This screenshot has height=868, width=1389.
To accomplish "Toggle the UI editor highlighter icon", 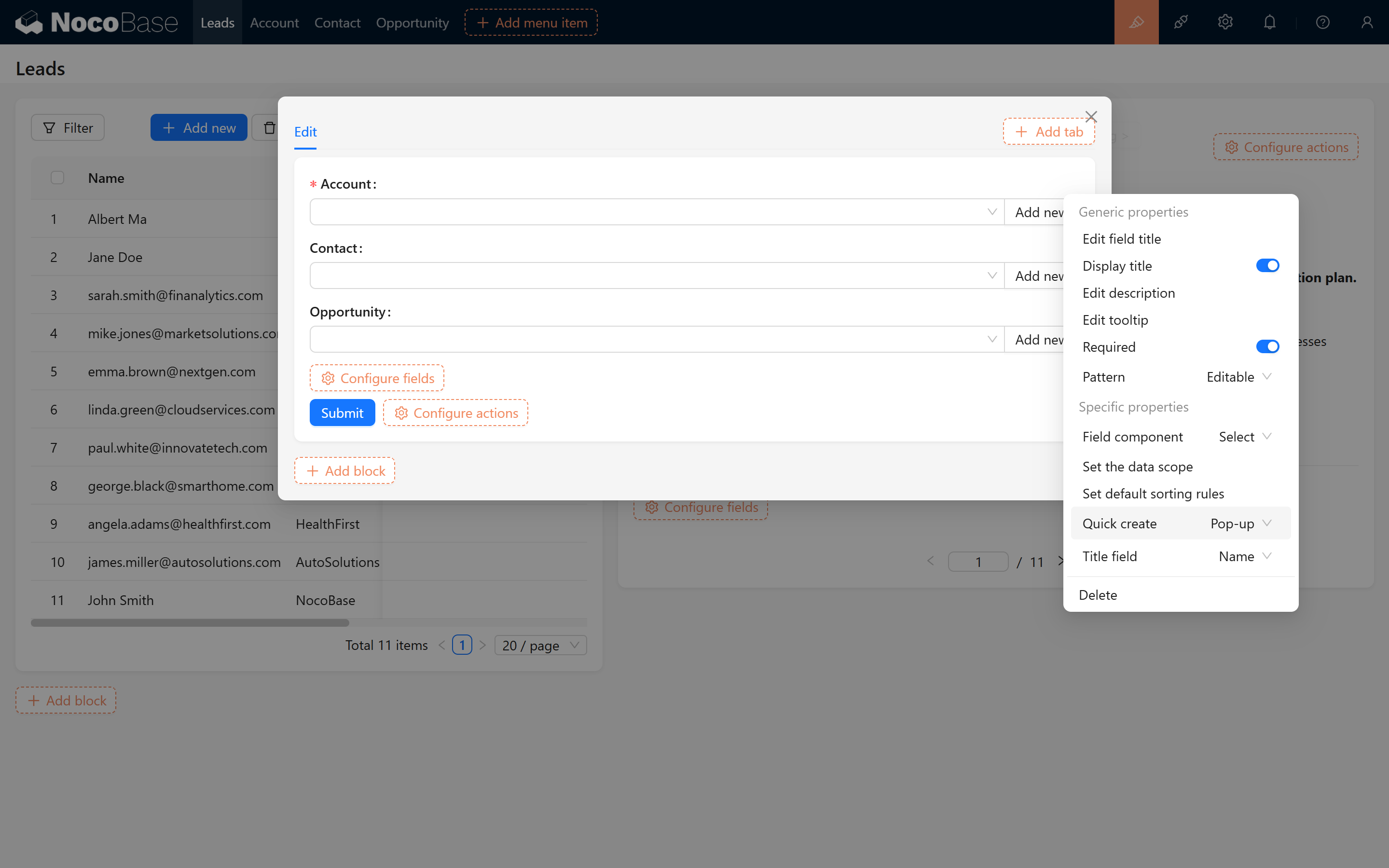I will pos(1136,22).
